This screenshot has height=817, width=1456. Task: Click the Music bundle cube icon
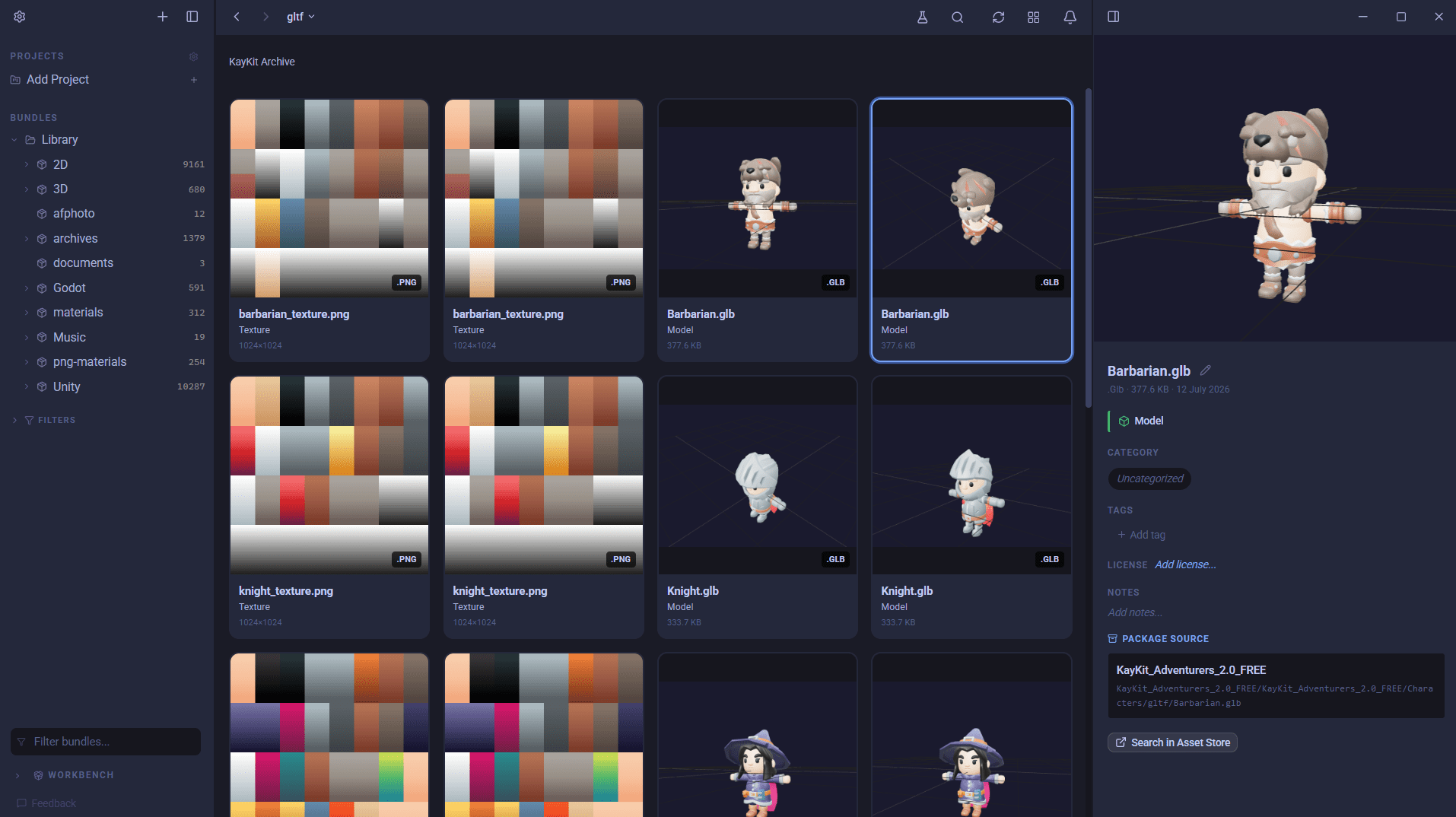point(42,338)
